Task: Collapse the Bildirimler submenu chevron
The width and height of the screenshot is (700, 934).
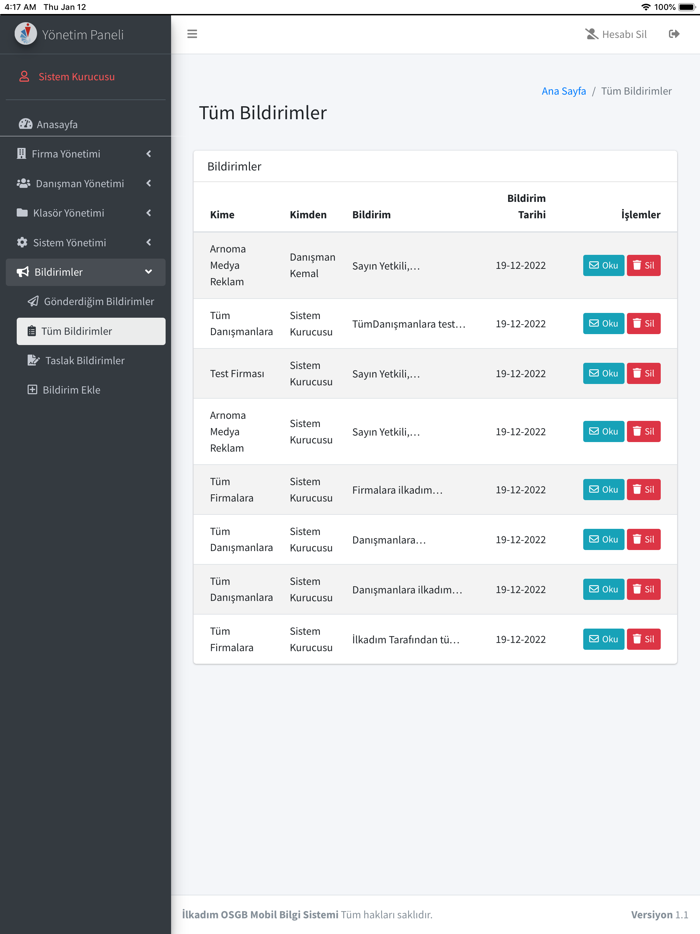Action: pyautogui.click(x=148, y=272)
